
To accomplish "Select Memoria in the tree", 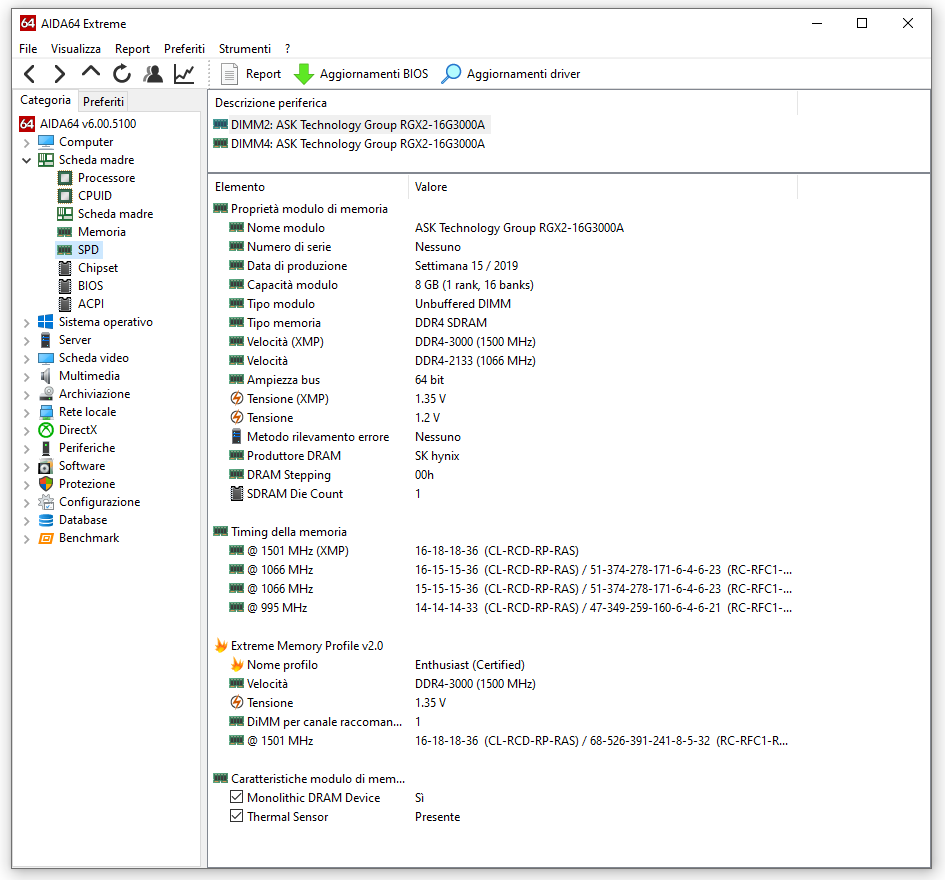I will pos(101,232).
